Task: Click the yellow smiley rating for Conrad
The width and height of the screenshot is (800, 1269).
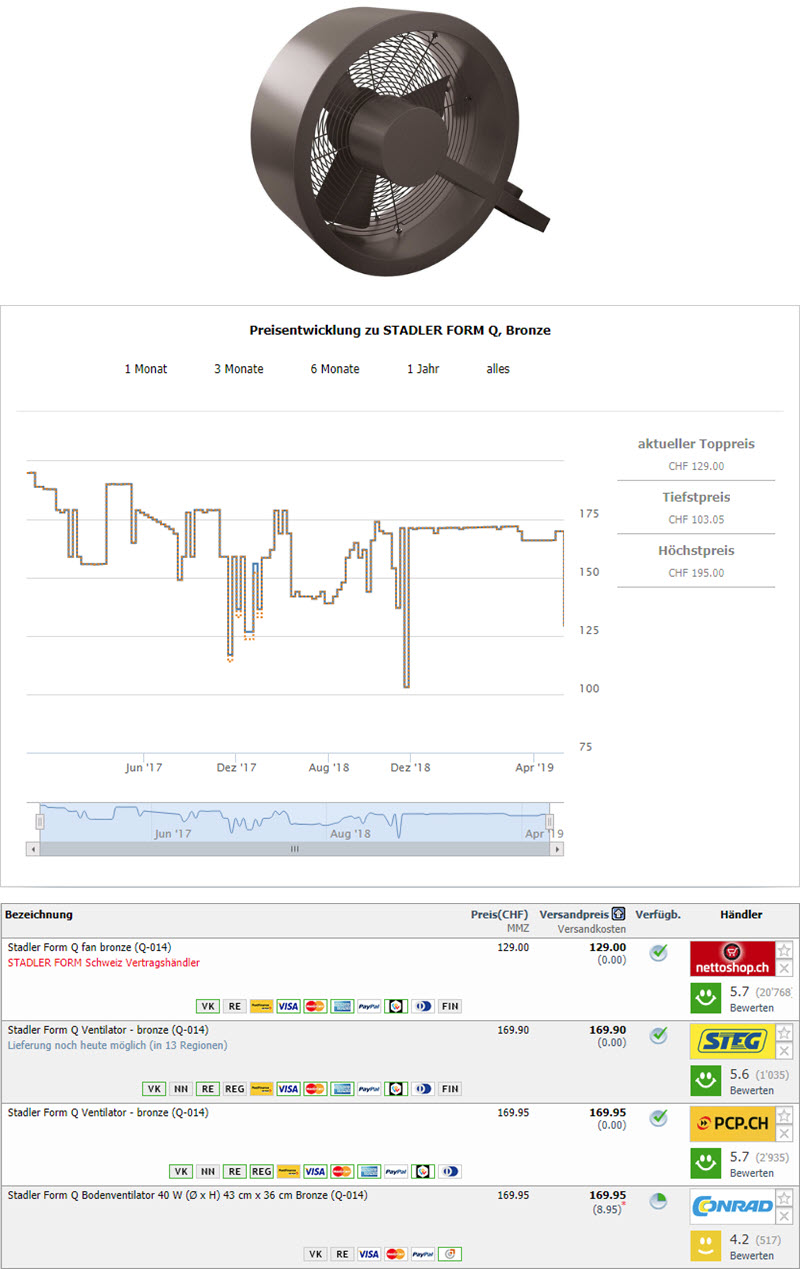Action: coord(706,1245)
